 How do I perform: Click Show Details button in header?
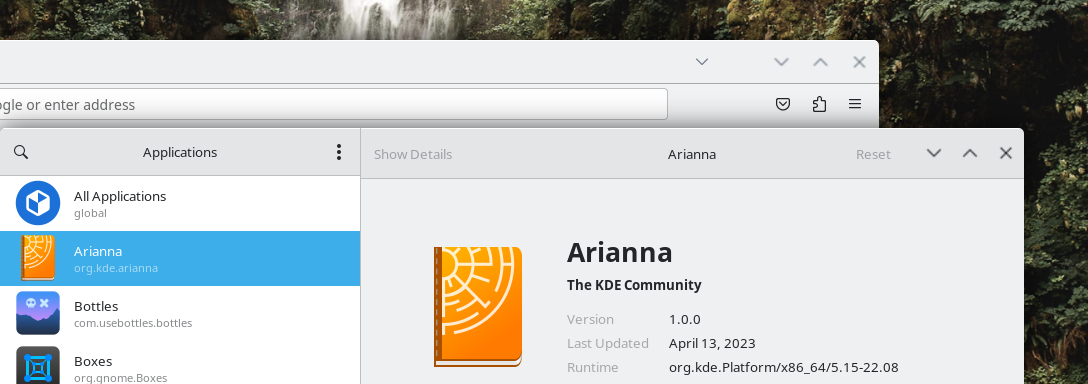pos(413,154)
